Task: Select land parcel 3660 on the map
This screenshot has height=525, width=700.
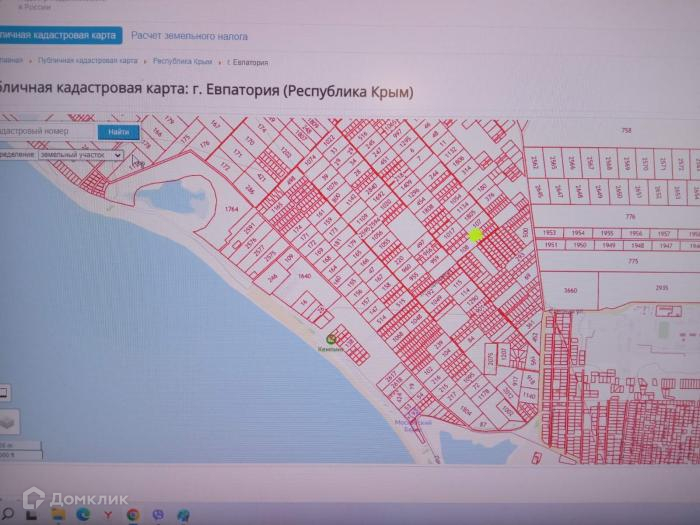Action: tap(569, 290)
